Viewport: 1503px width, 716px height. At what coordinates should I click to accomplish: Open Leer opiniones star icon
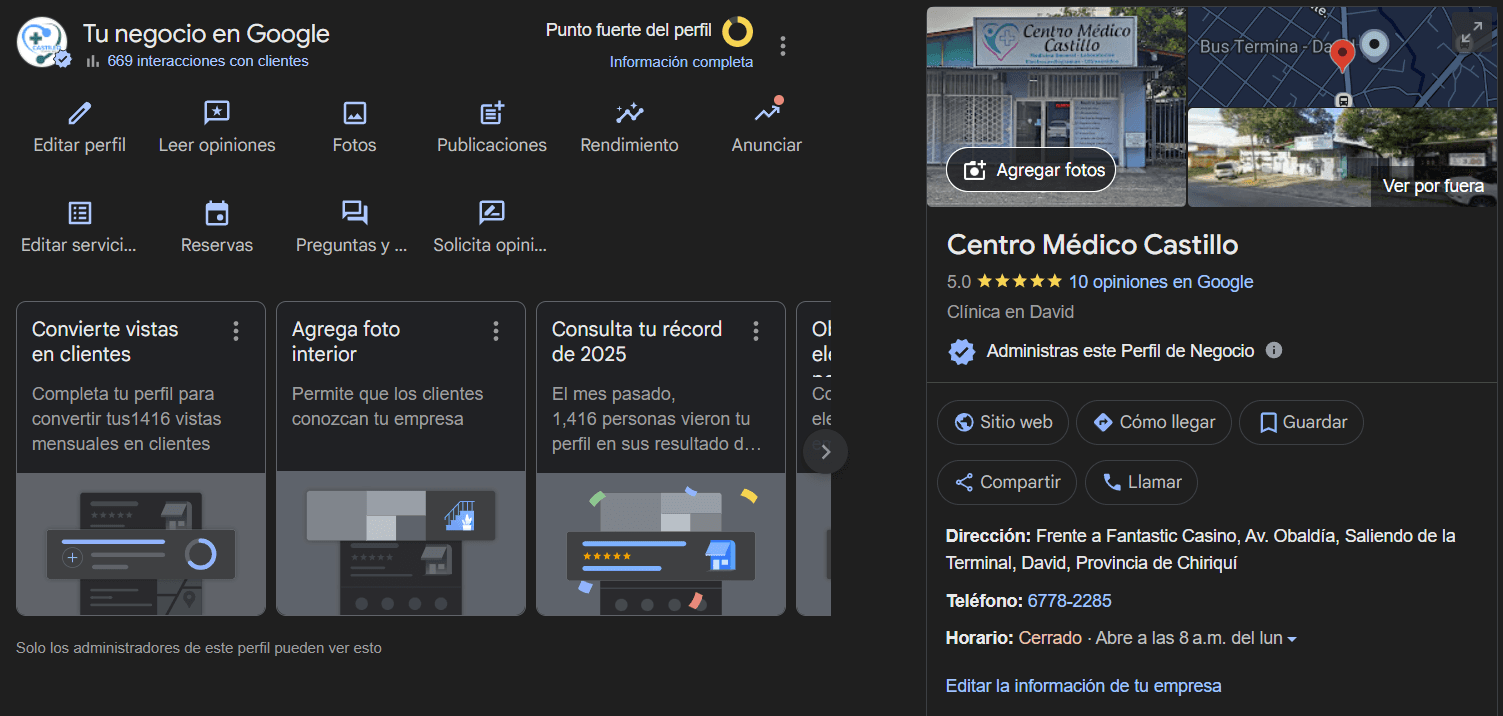tap(217, 113)
